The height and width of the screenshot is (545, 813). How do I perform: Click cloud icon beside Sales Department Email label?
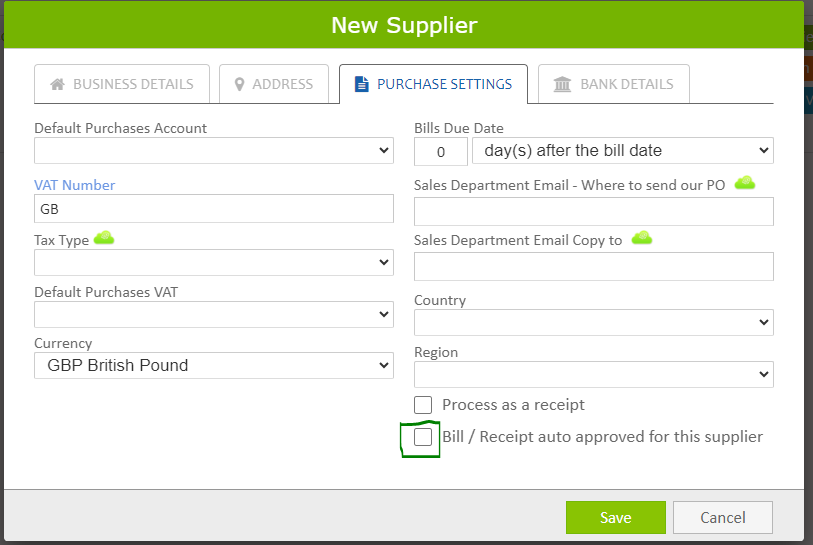point(744,183)
